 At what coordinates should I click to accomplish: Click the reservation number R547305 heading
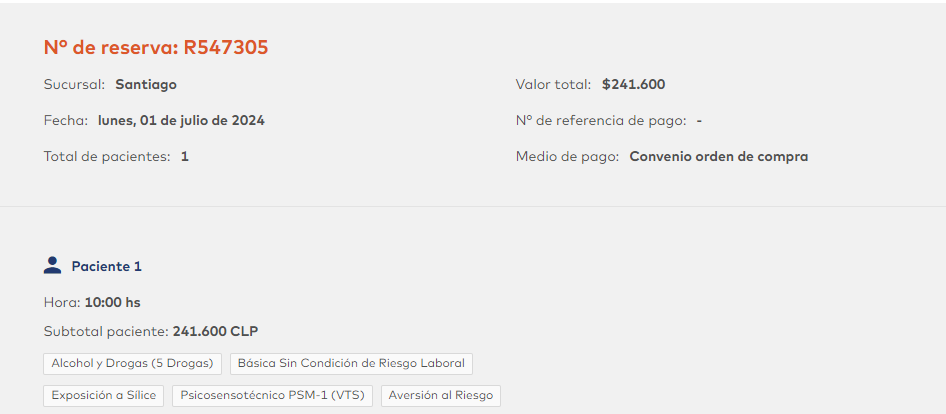(156, 47)
